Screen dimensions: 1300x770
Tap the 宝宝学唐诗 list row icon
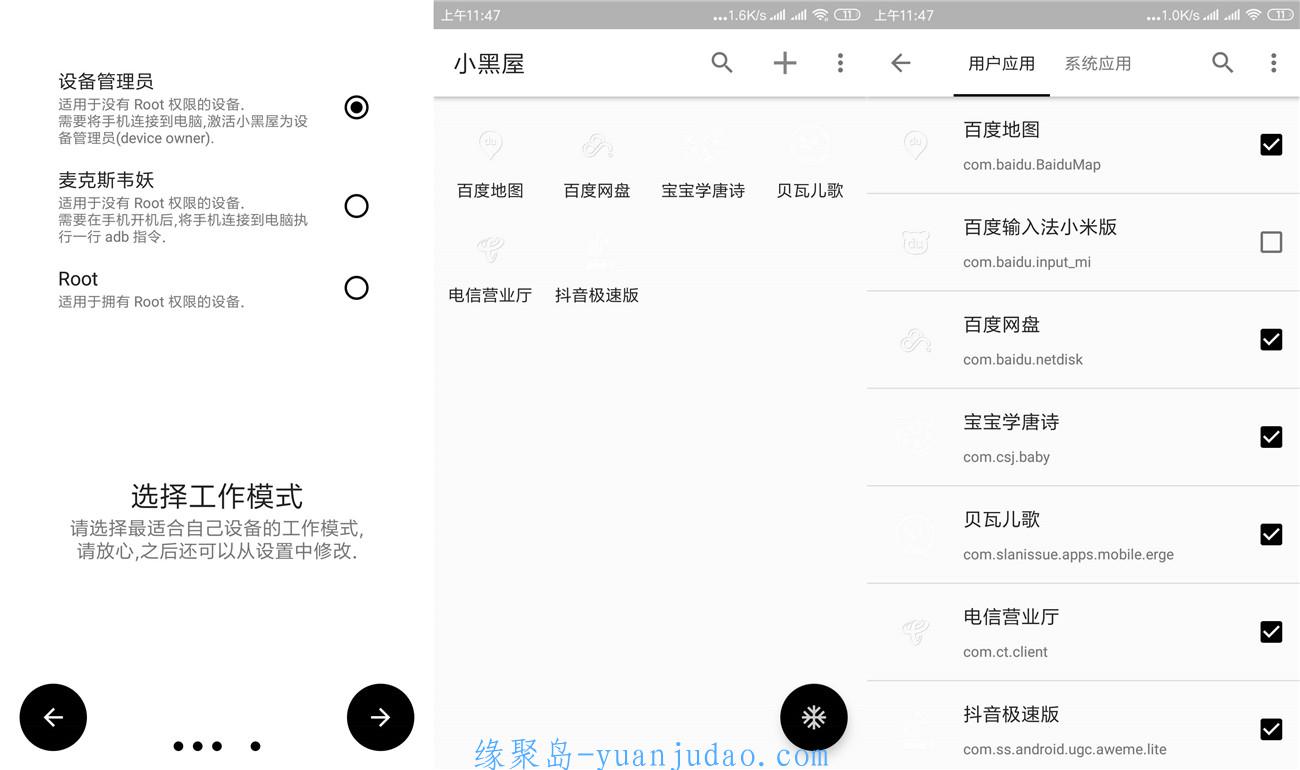point(915,437)
